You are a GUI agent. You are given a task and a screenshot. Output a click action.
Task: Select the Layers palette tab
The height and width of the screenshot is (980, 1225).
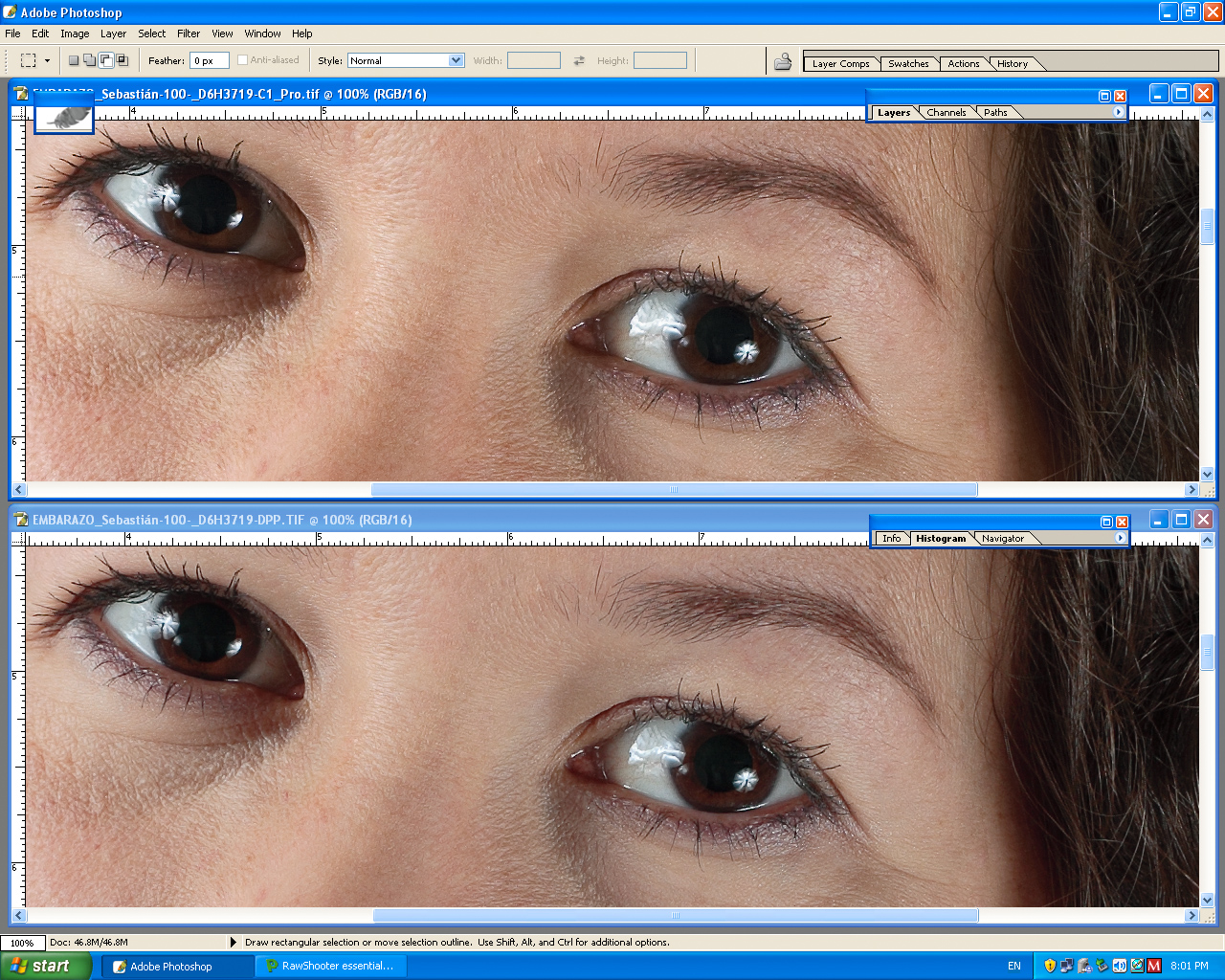(894, 112)
